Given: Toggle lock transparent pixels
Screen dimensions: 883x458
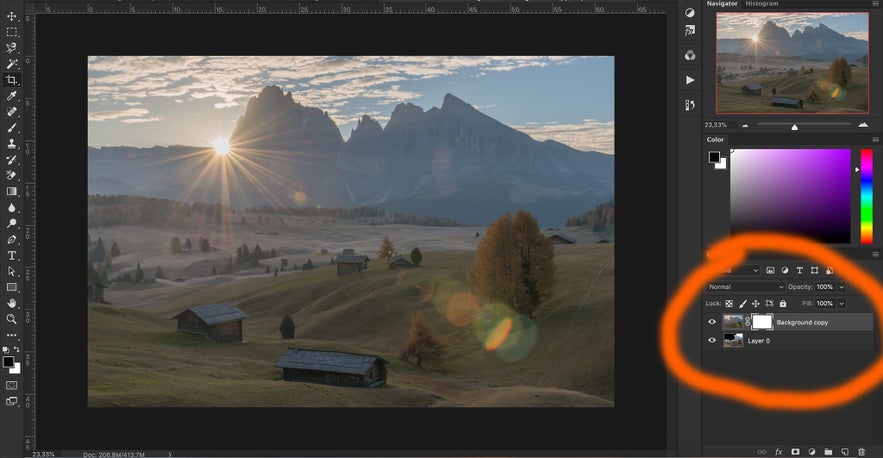Looking at the screenshot, I should point(729,304).
